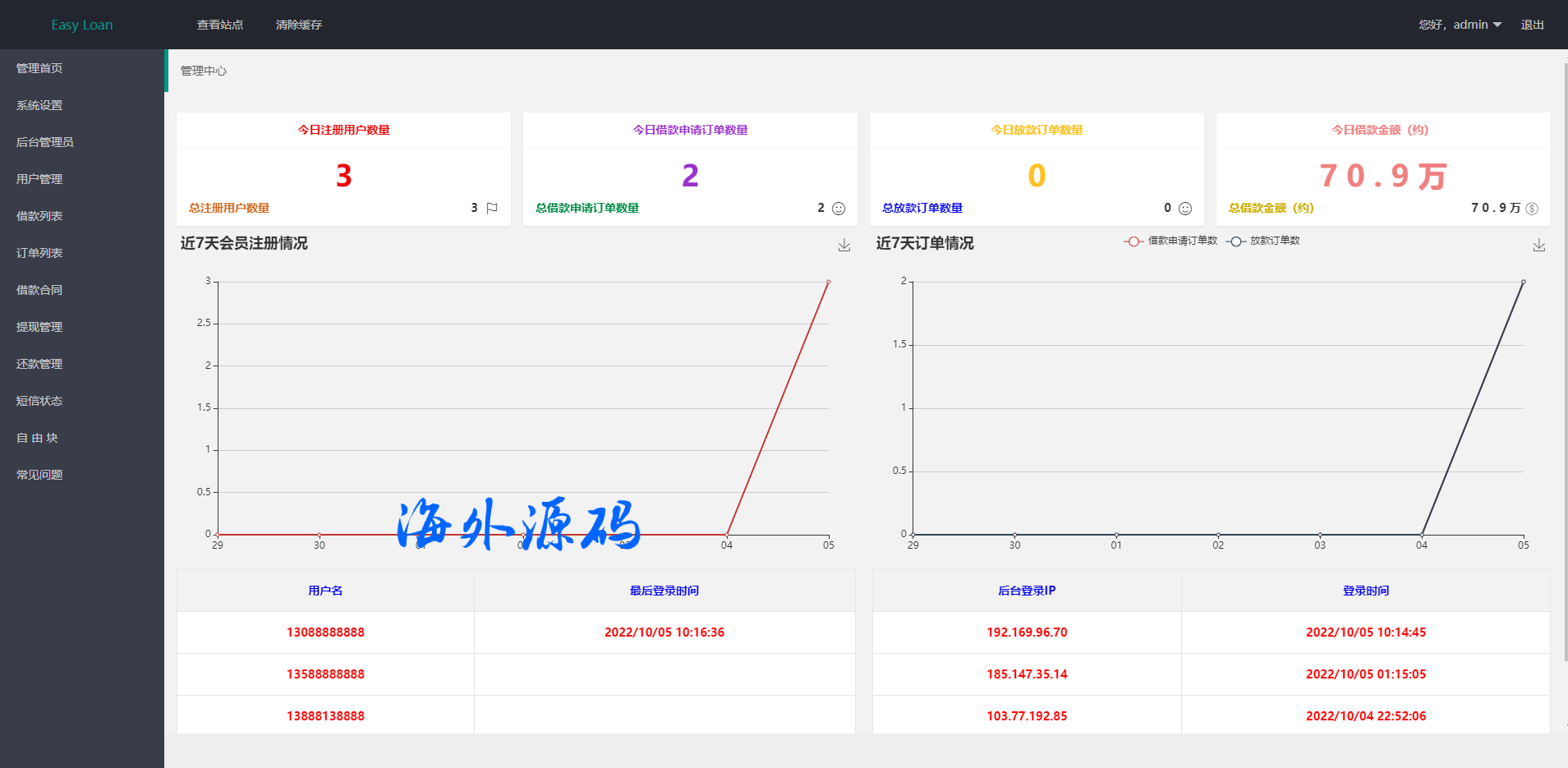Select 订单列表 from the sidebar
This screenshot has height=768, width=1568.
coord(39,253)
